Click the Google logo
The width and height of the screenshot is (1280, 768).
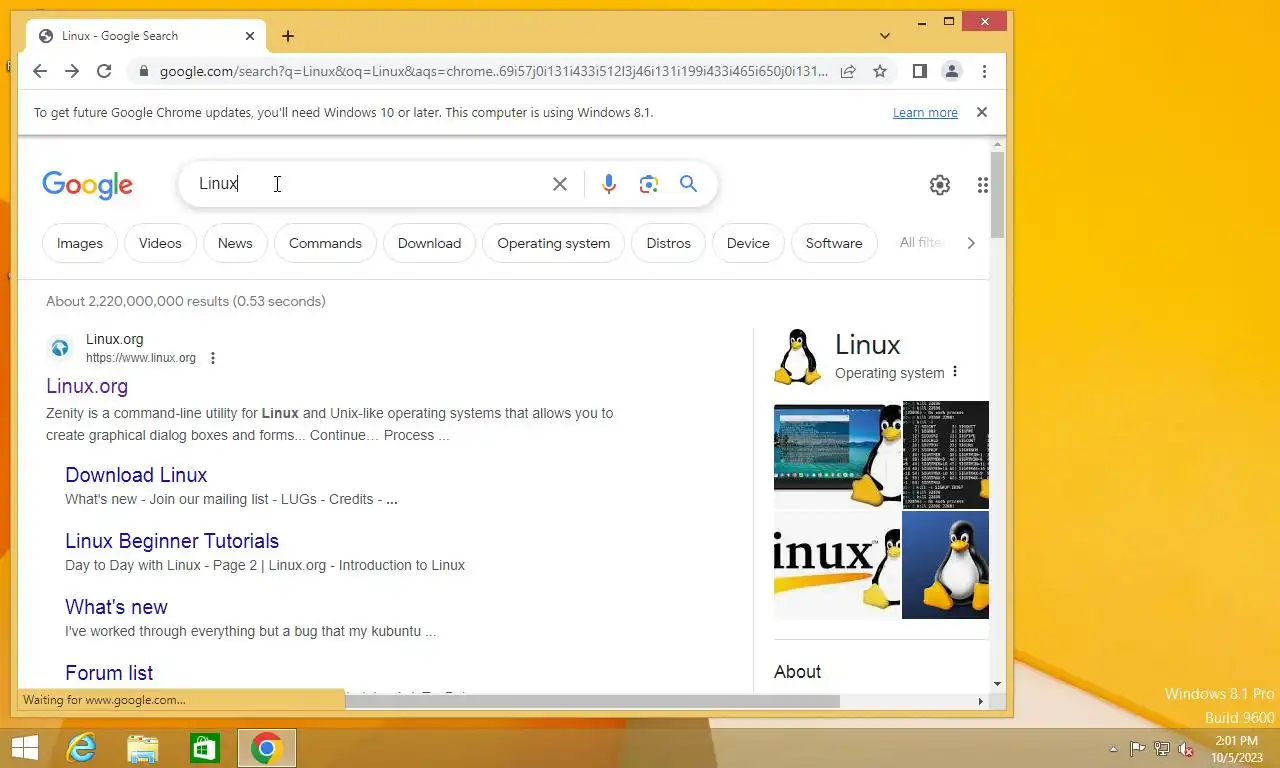(87, 185)
